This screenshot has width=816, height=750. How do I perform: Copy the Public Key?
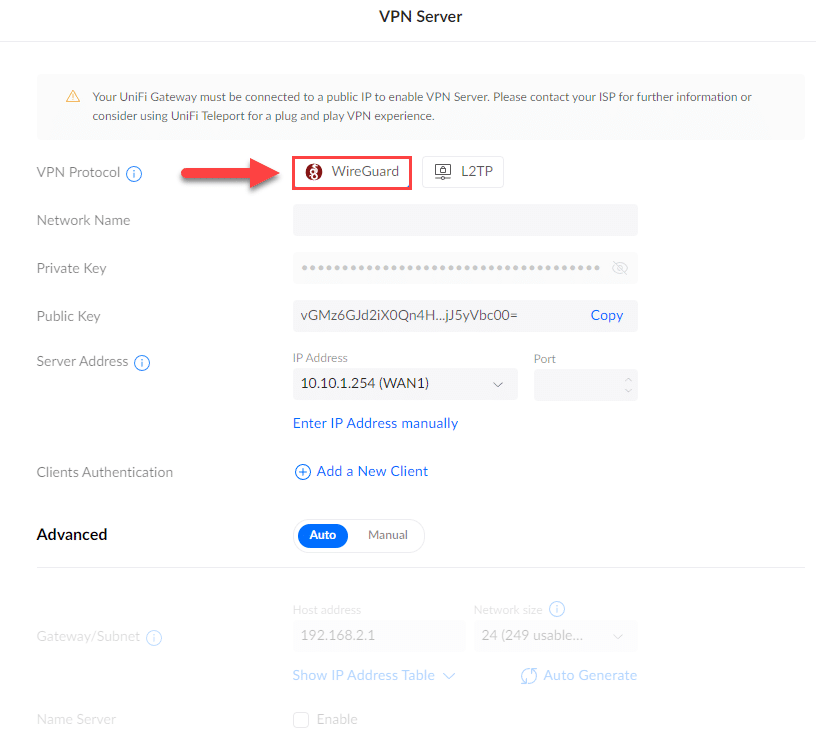click(x=606, y=315)
